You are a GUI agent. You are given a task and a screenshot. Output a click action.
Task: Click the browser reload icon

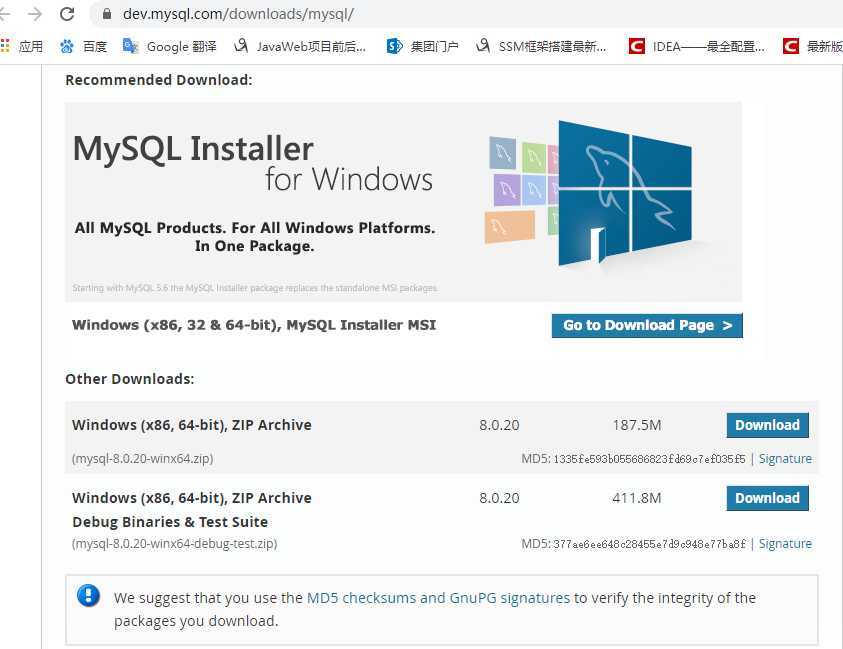coord(67,14)
